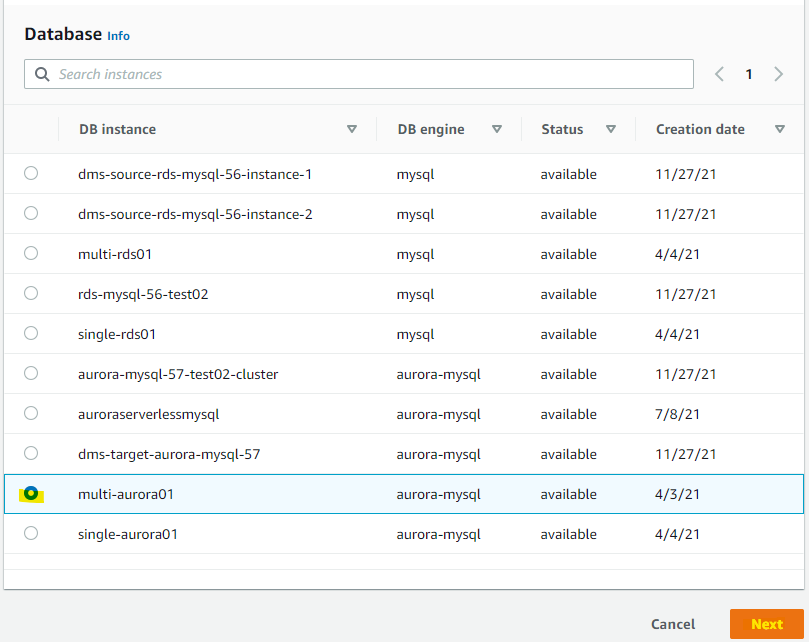Open the Database Info link

[x=118, y=36]
